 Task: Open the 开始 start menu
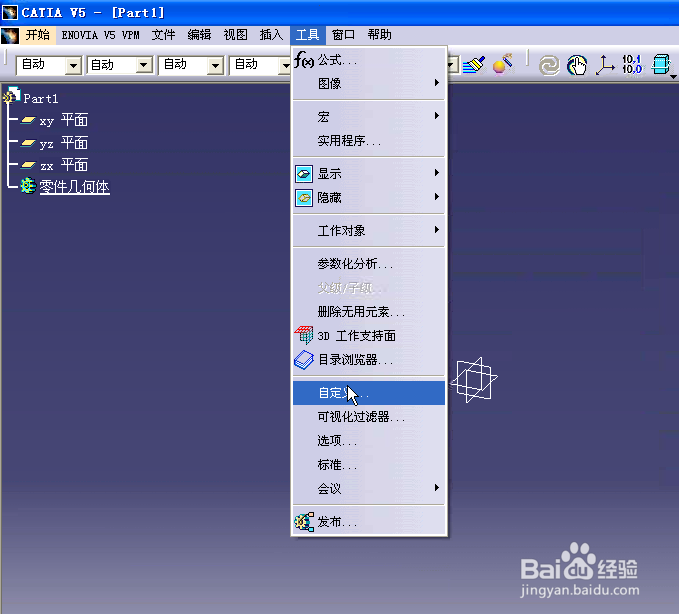[x=38, y=35]
